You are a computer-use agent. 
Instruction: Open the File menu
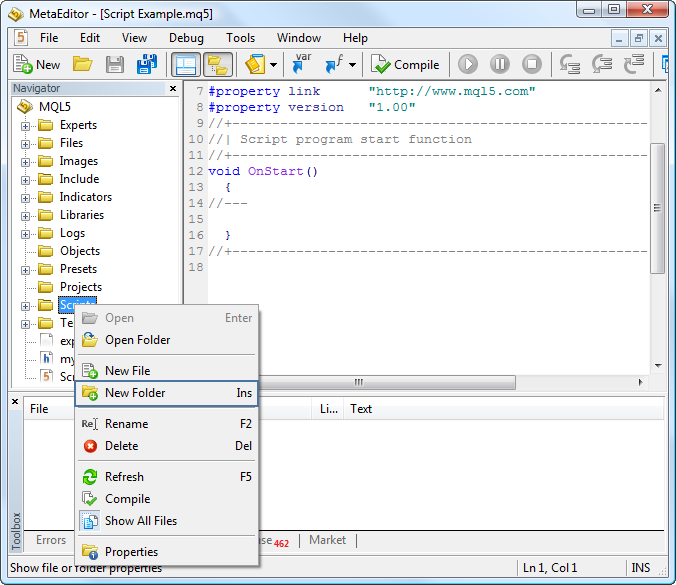[x=49, y=38]
